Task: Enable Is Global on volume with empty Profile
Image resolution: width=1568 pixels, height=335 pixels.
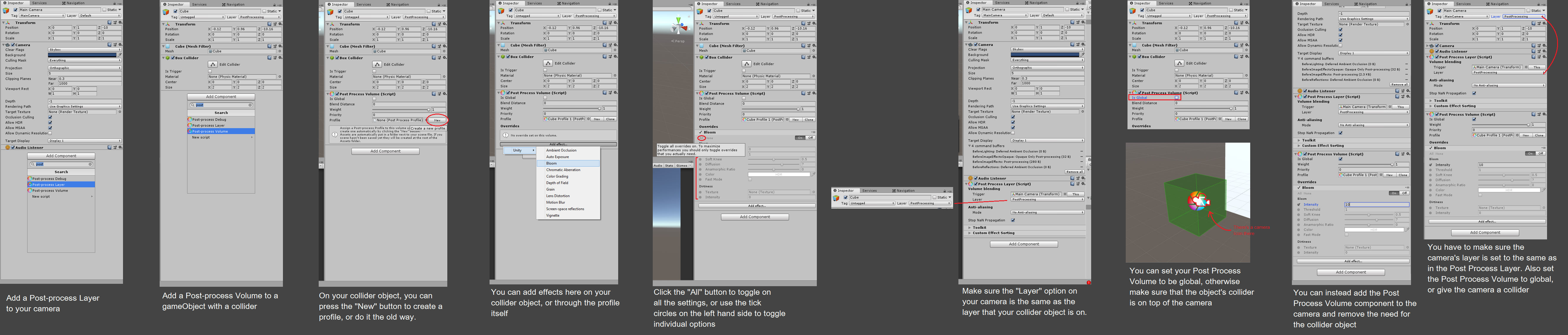Action: (x=375, y=99)
